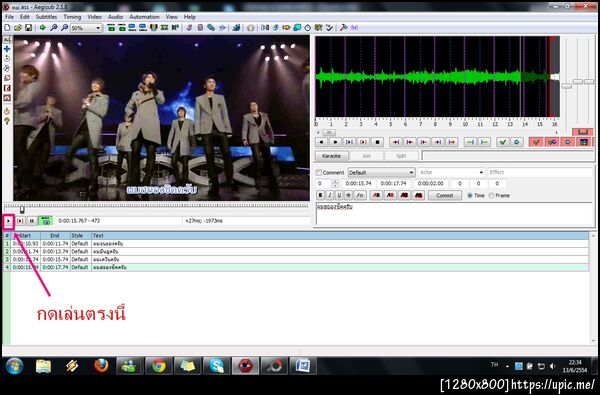This screenshot has height=395, width=600.
Task: Click the Open subtitles folder icon
Action: (18, 28)
